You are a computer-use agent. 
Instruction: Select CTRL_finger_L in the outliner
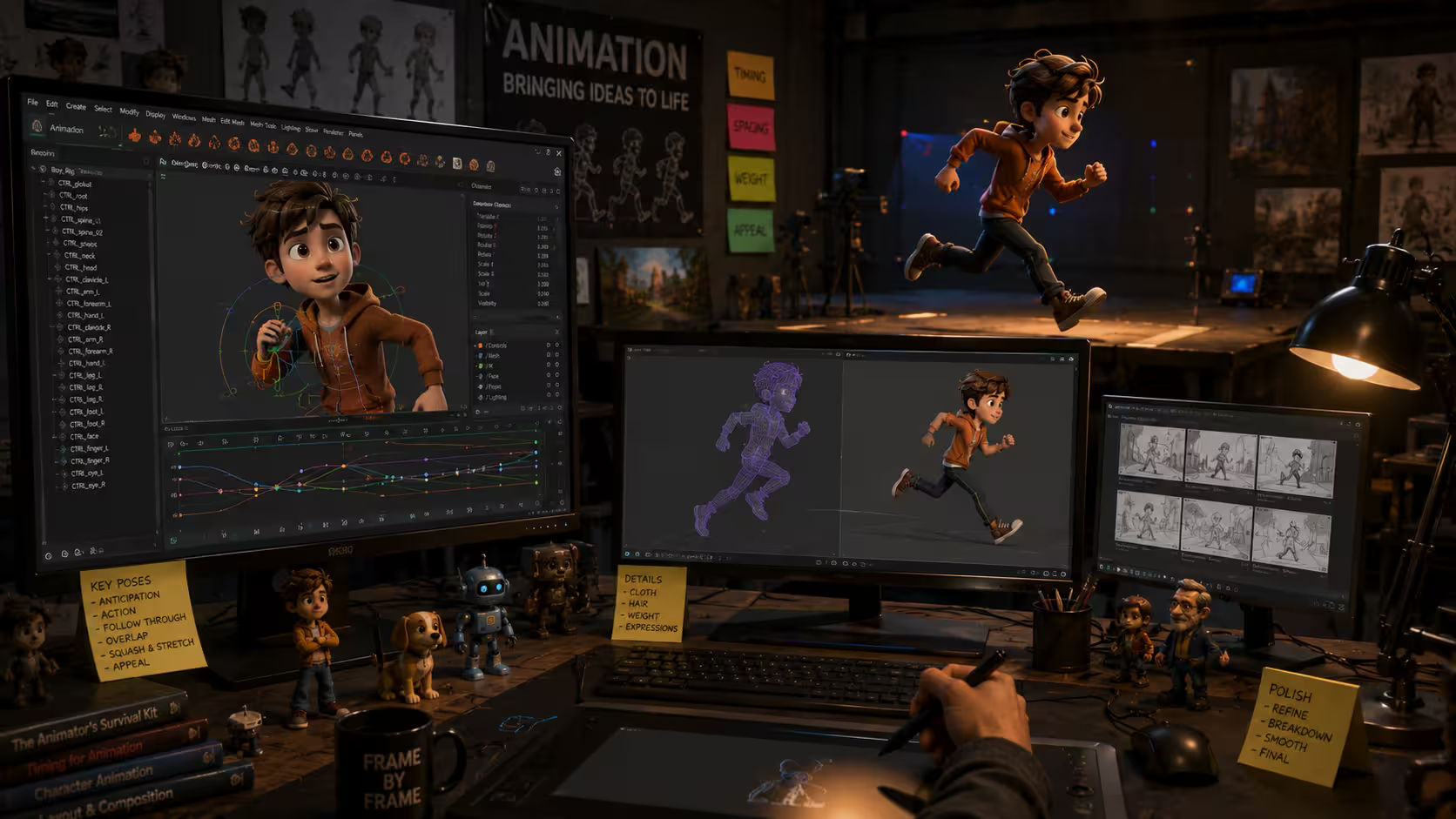(89, 449)
